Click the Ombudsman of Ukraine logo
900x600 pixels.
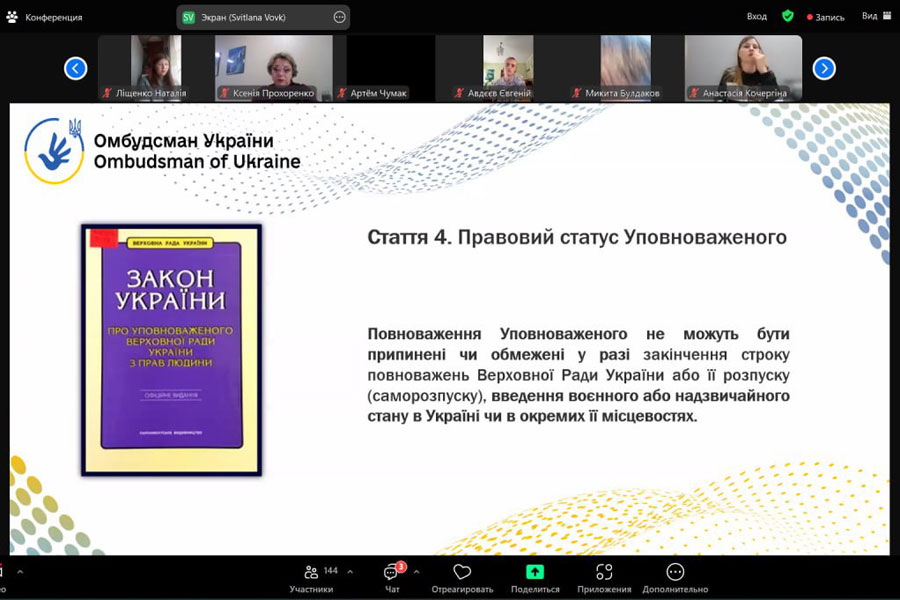point(54,150)
